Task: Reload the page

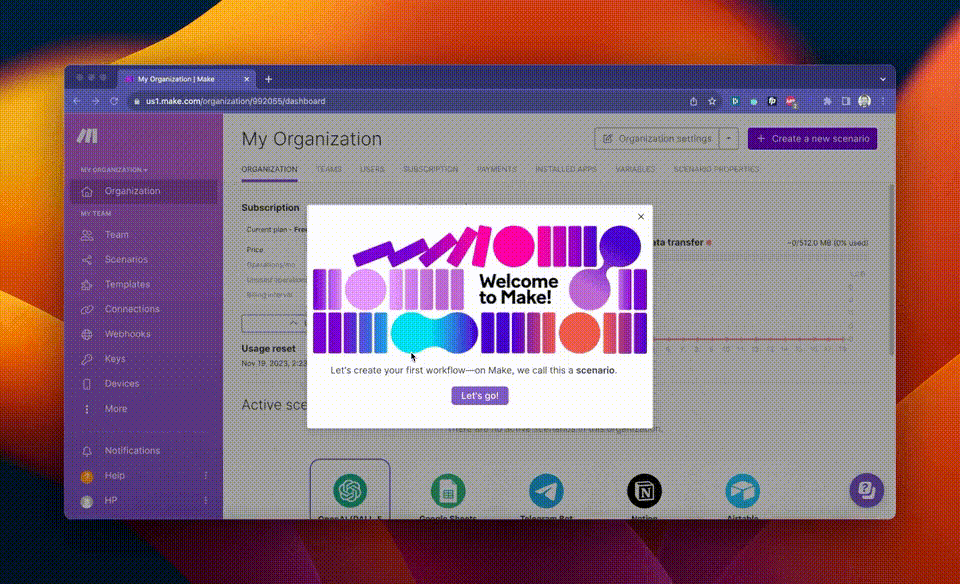Action: pyautogui.click(x=114, y=101)
